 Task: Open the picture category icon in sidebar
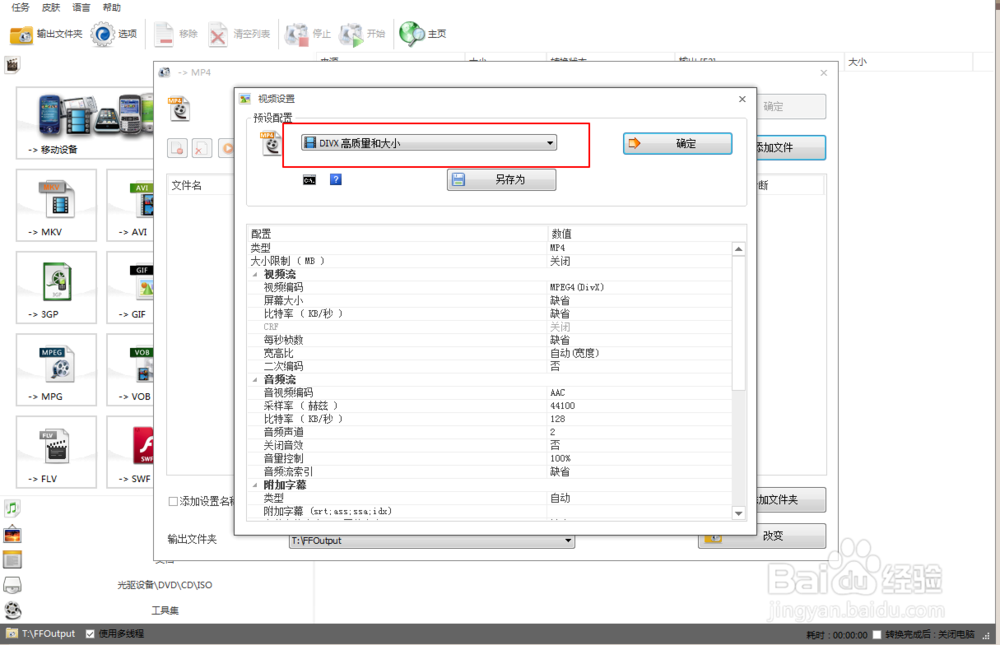click(12, 535)
